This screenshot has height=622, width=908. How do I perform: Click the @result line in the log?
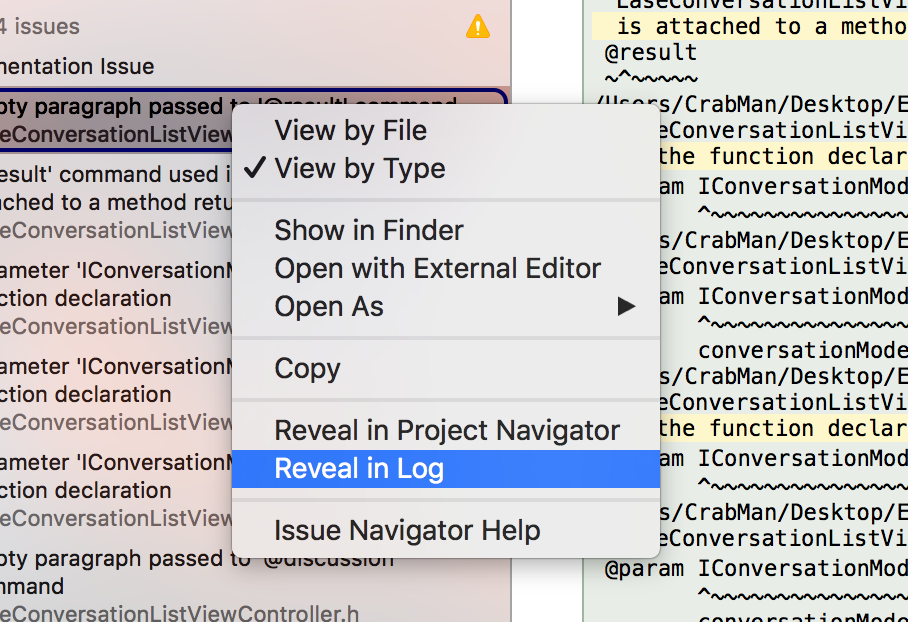(x=650, y=53)
